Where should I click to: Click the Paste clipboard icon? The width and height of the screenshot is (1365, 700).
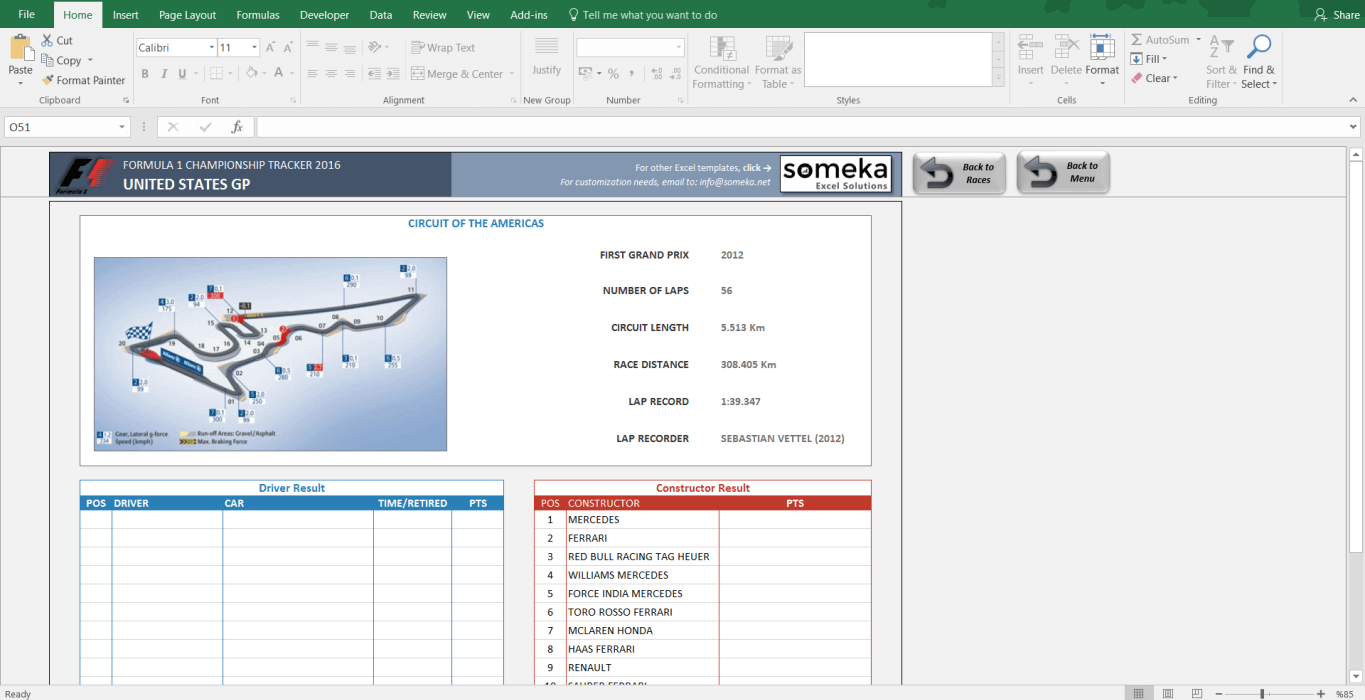[x=20, y=48]
